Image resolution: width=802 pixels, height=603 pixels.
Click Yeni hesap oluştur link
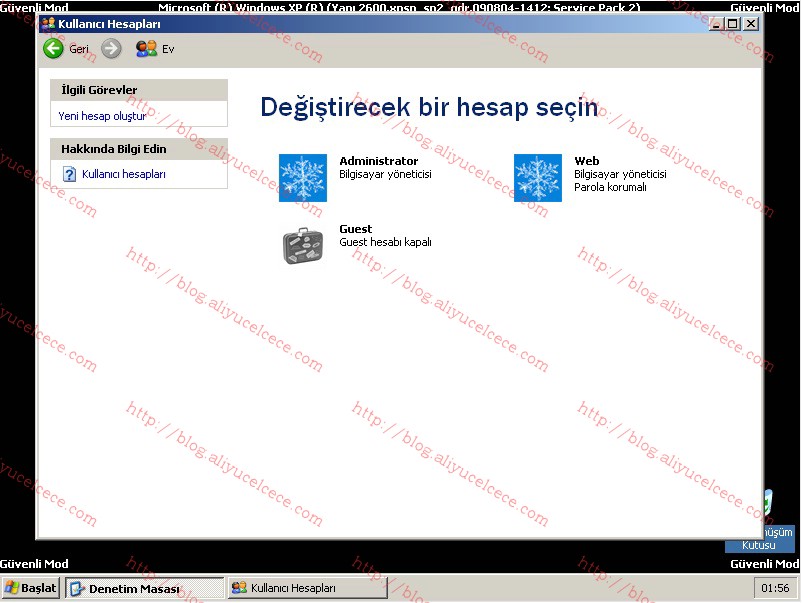click(102, 116)
